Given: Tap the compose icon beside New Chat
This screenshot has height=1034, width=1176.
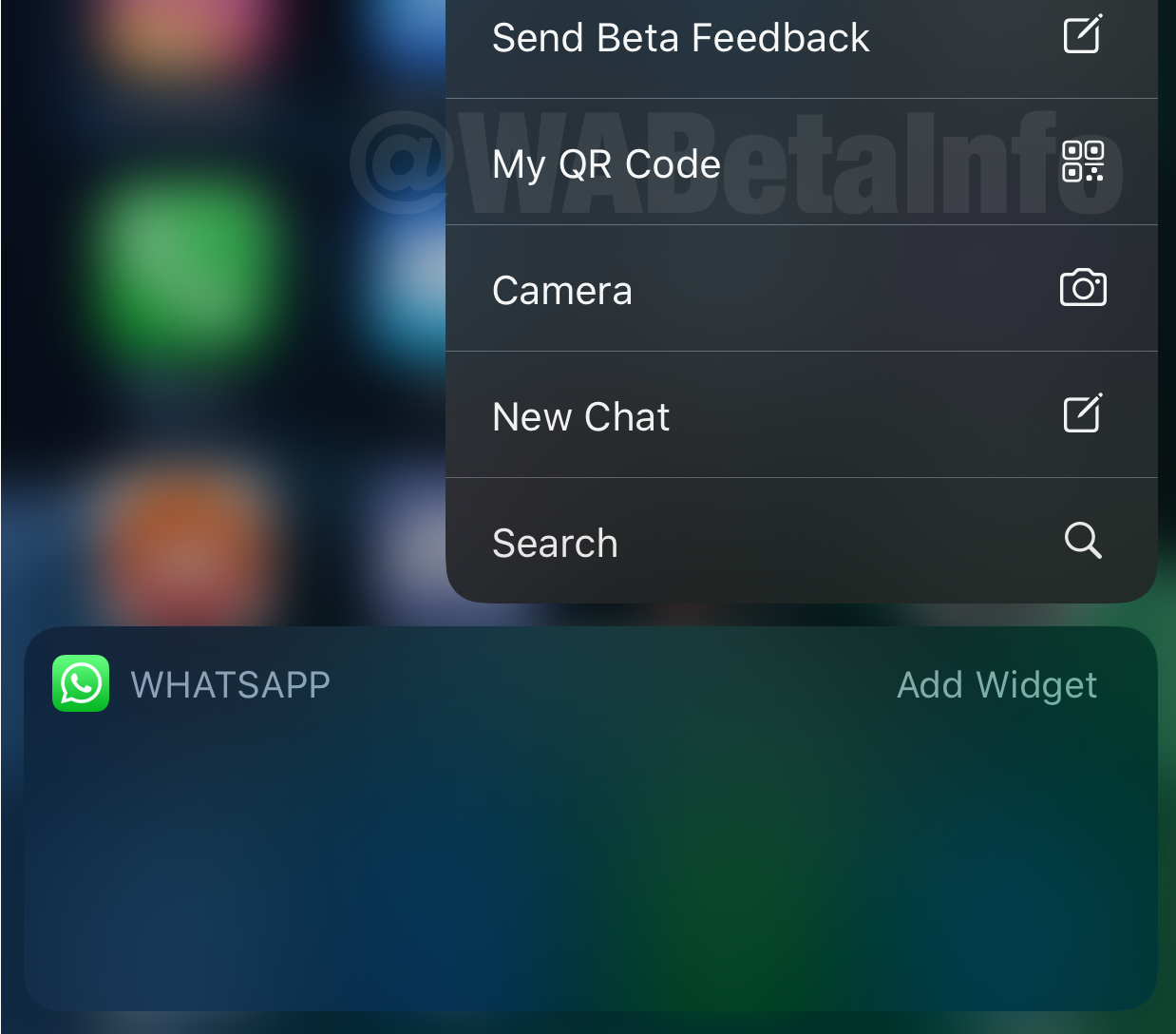Looking at the screenshot, I should tap(1082, 413).
